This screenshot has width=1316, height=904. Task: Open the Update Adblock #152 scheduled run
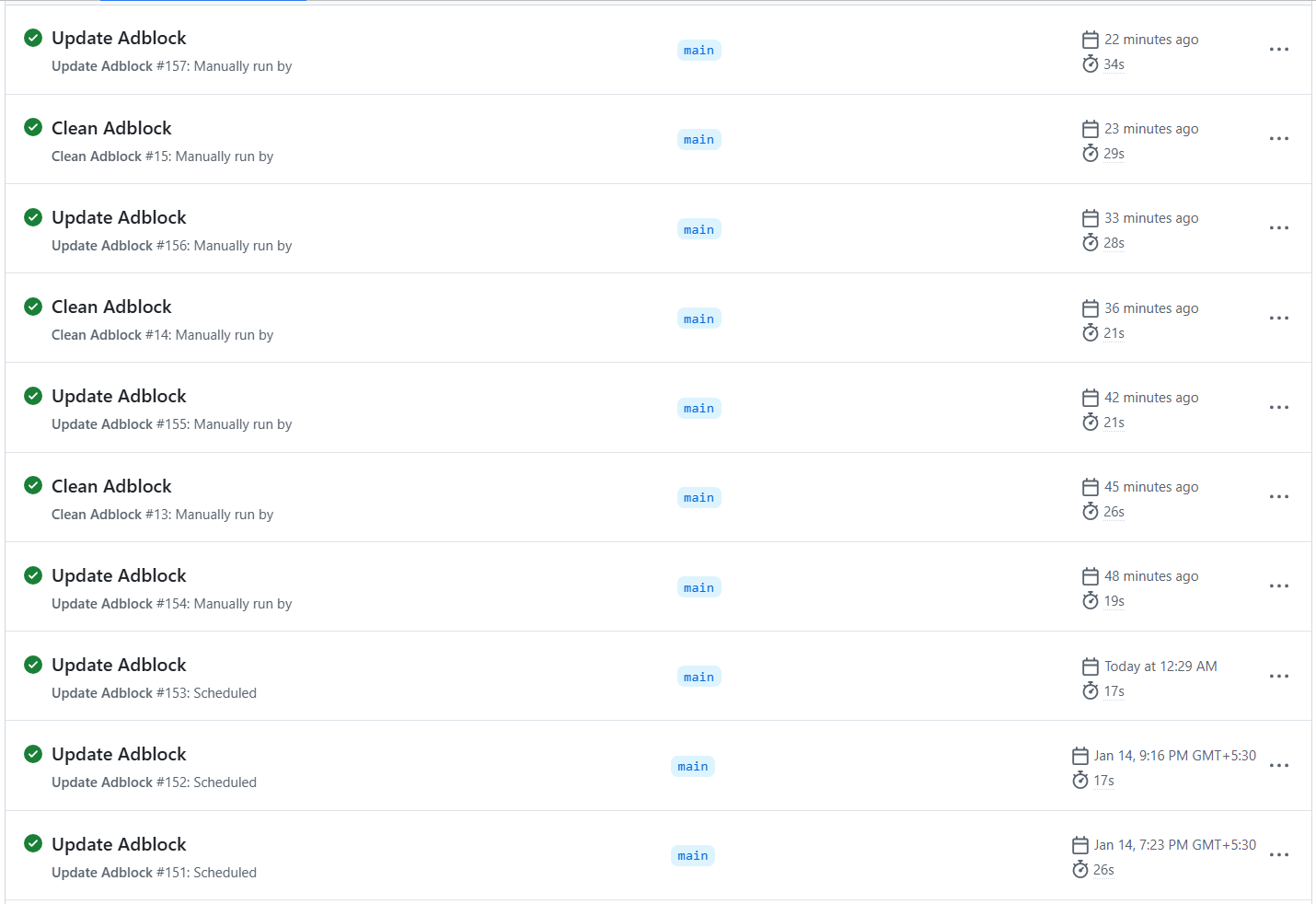(119, 754)
